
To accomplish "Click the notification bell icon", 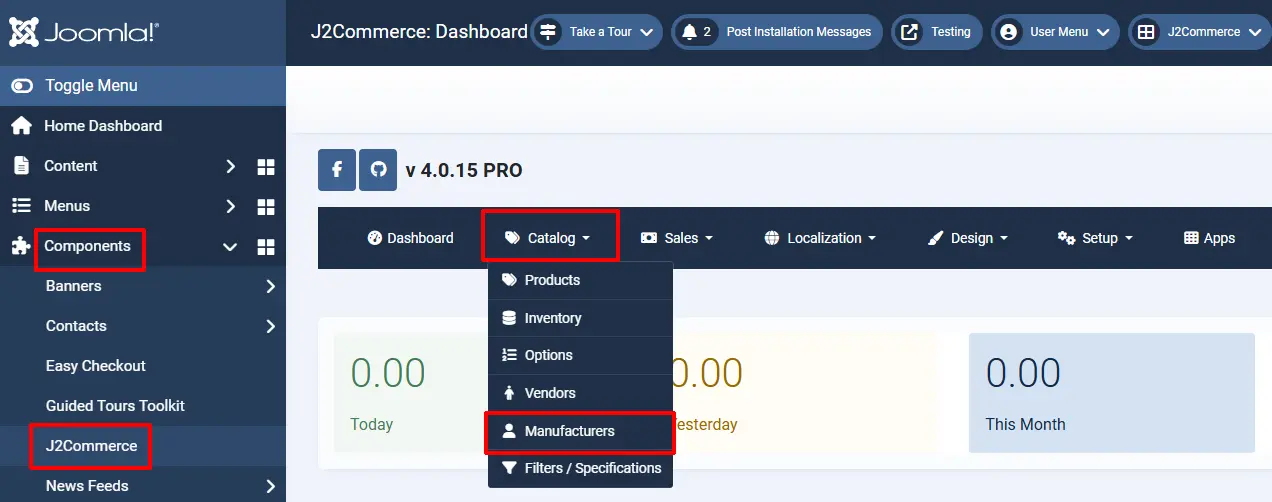I will 689,32.
